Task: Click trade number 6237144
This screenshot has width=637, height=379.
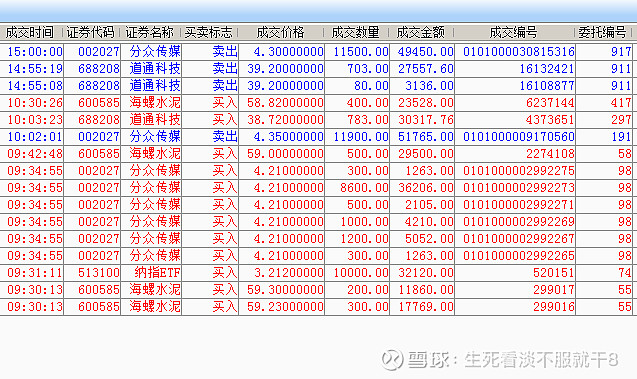Action: coord(550,103)
